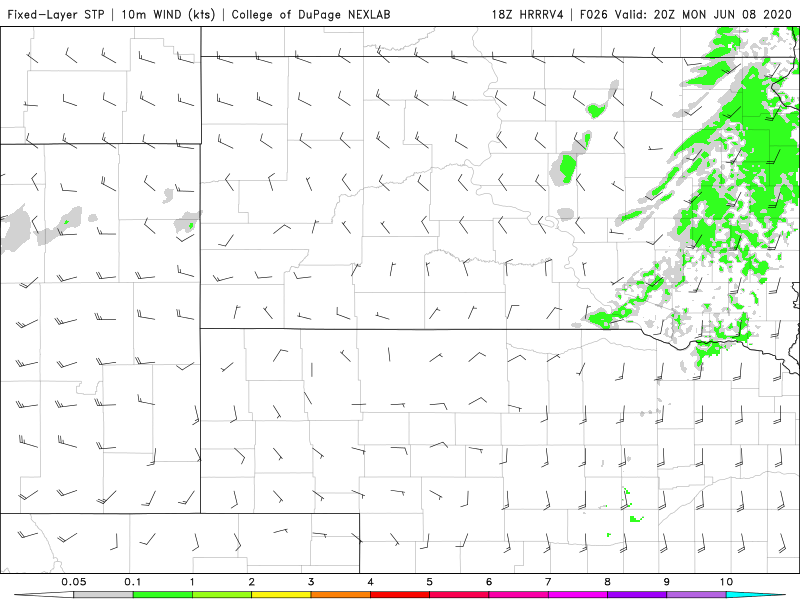800x600 pixels.
Task: Click the 'F026' forecast hour text
Action: click(x=594, y=14)
